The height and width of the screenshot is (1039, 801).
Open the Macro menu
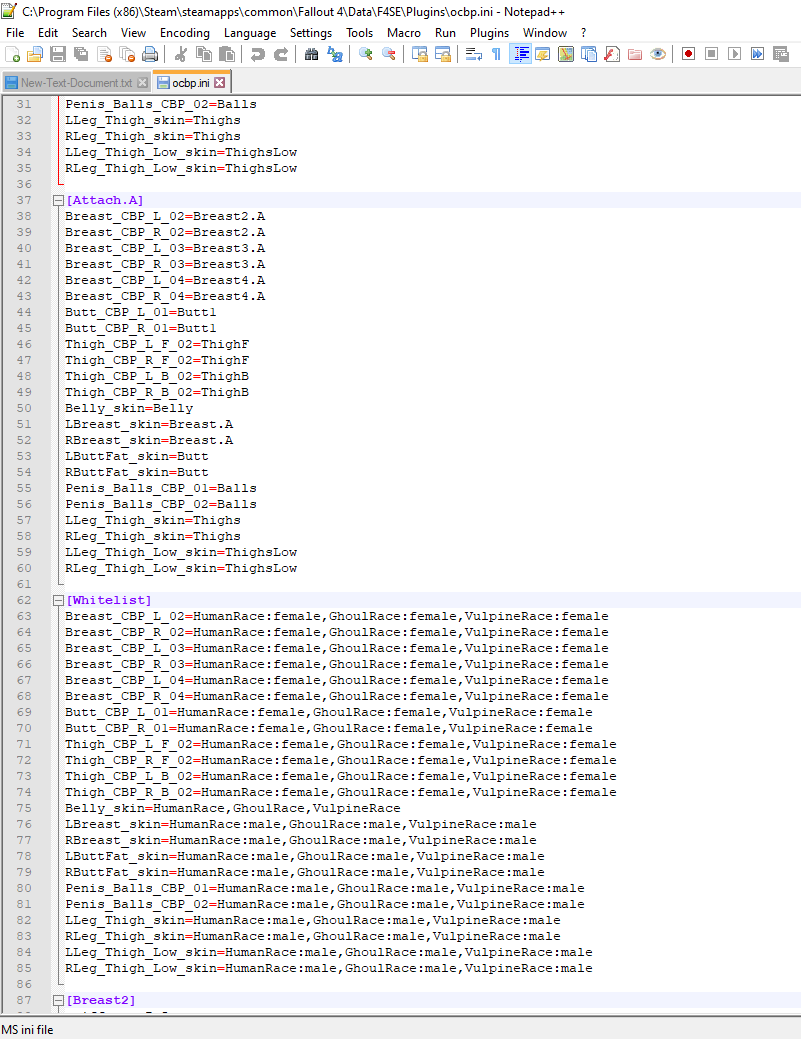coord(403,32)
